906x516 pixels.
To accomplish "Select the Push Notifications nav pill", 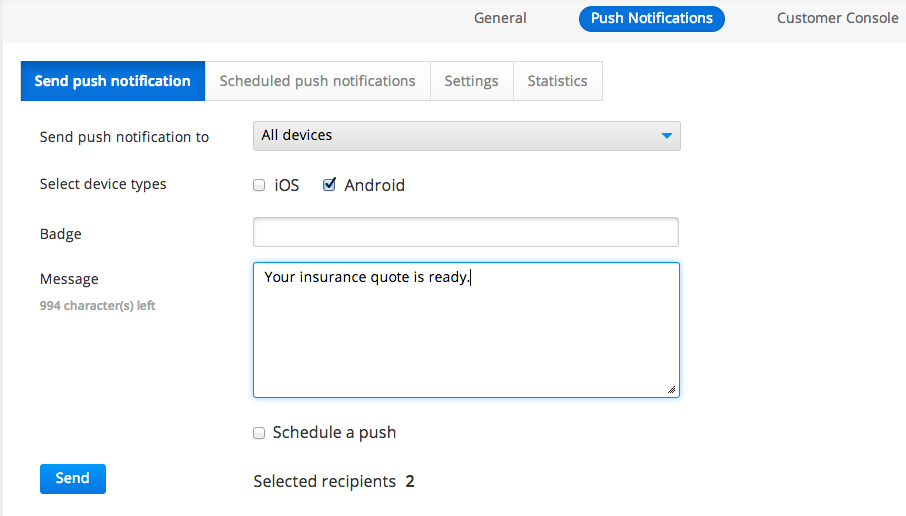I will pyautogui.click(x=651, y=18).
